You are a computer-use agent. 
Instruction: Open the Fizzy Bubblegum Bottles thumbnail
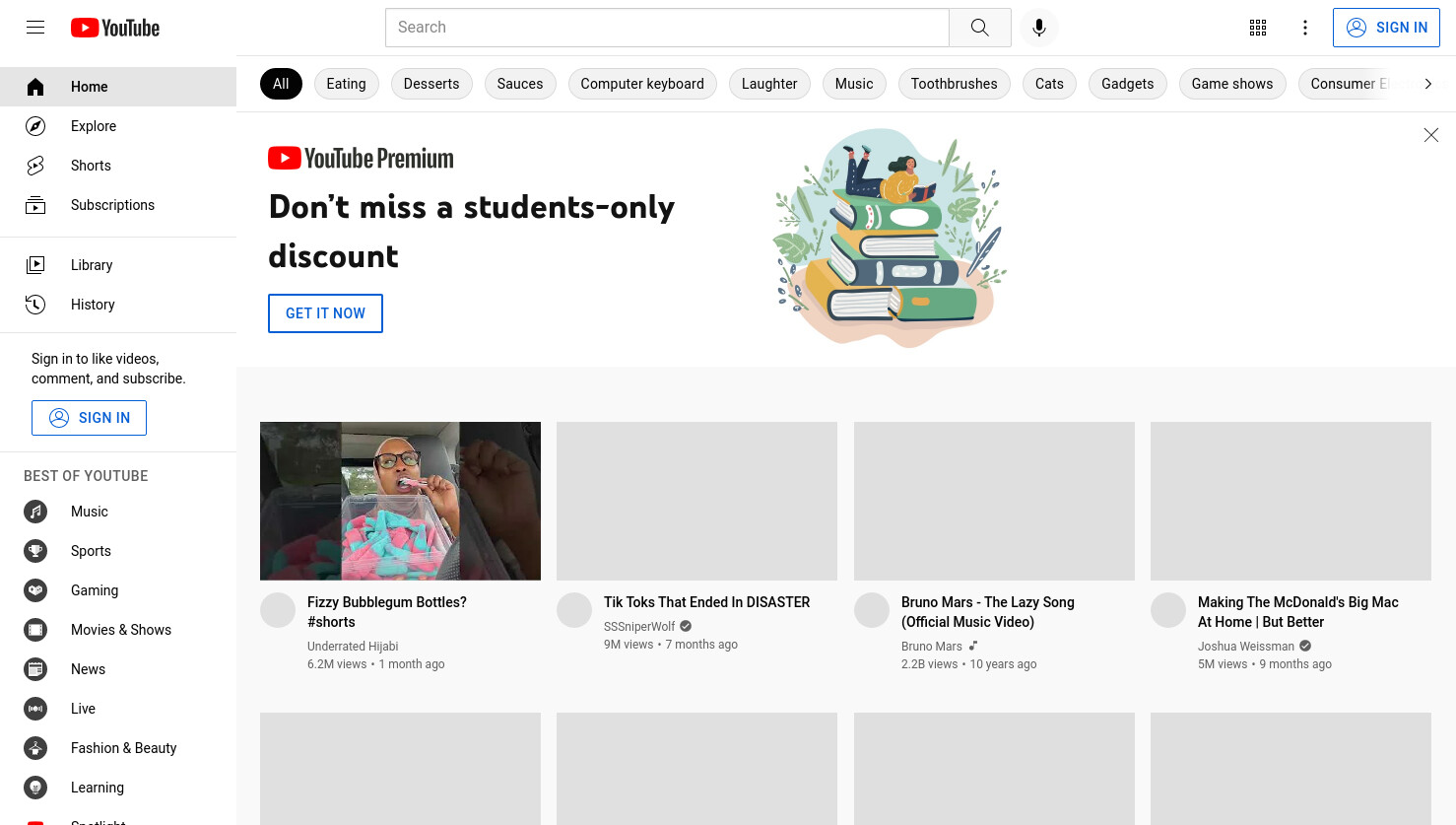point(400,501)
